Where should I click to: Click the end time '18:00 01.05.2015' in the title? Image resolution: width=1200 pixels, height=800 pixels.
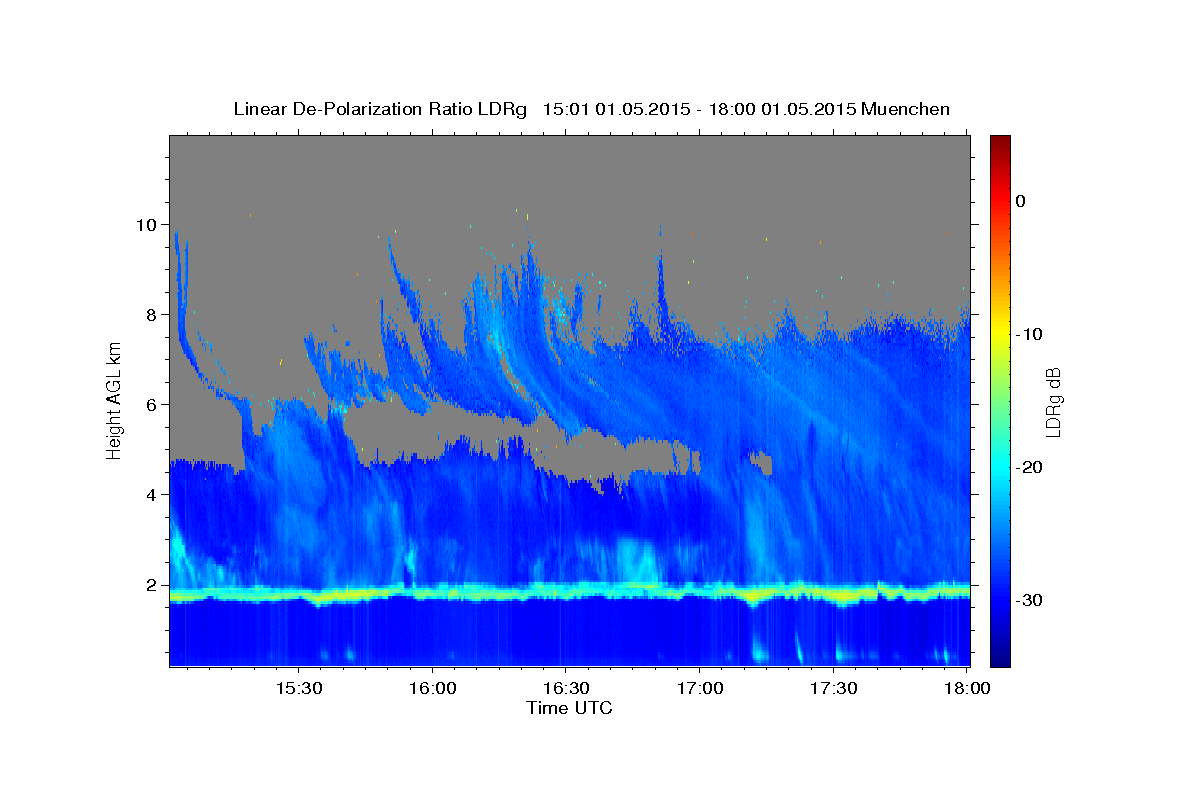pos(781,109)
